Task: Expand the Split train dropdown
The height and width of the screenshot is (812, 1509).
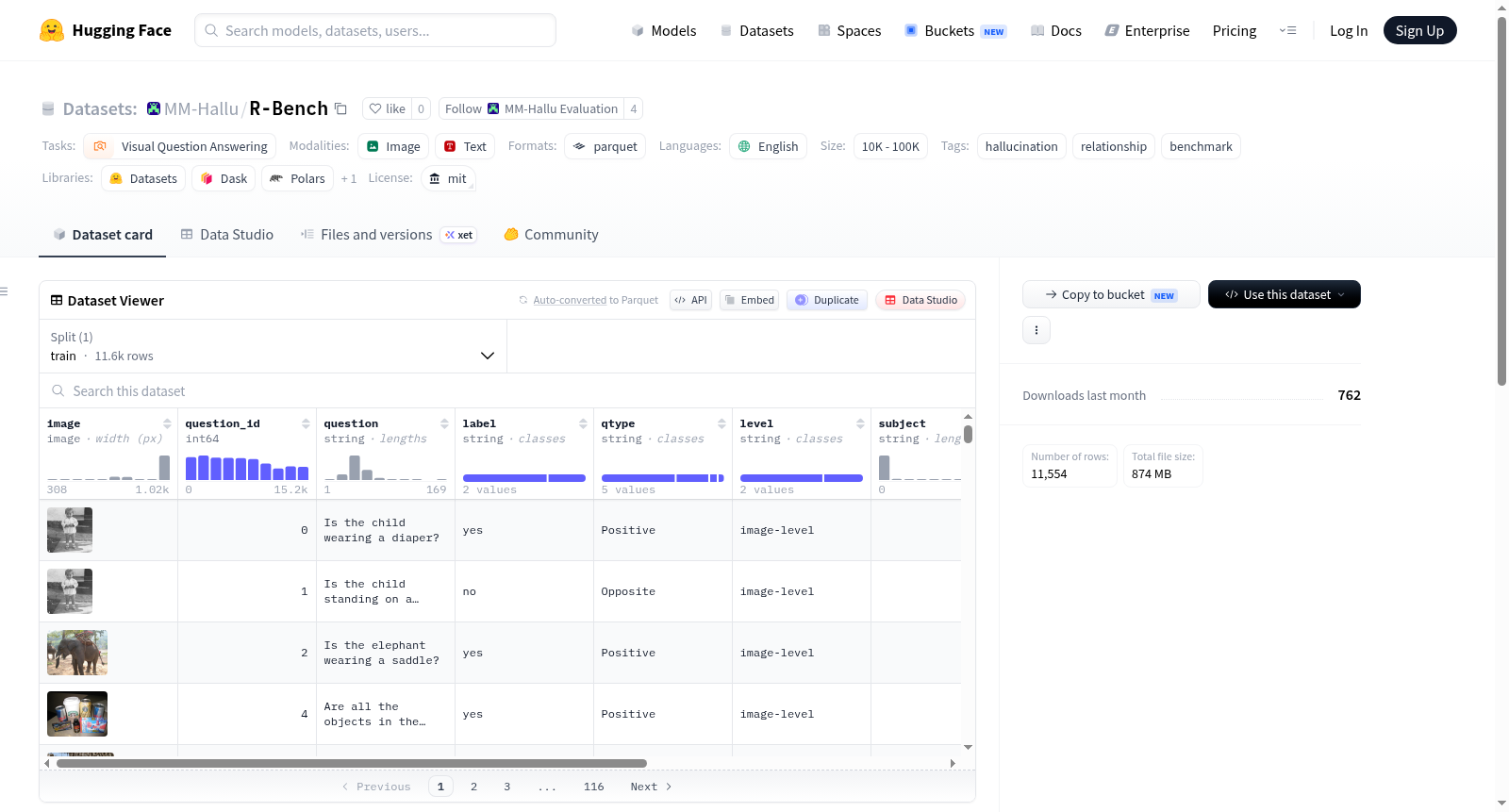Action: (x=273, y=346)
